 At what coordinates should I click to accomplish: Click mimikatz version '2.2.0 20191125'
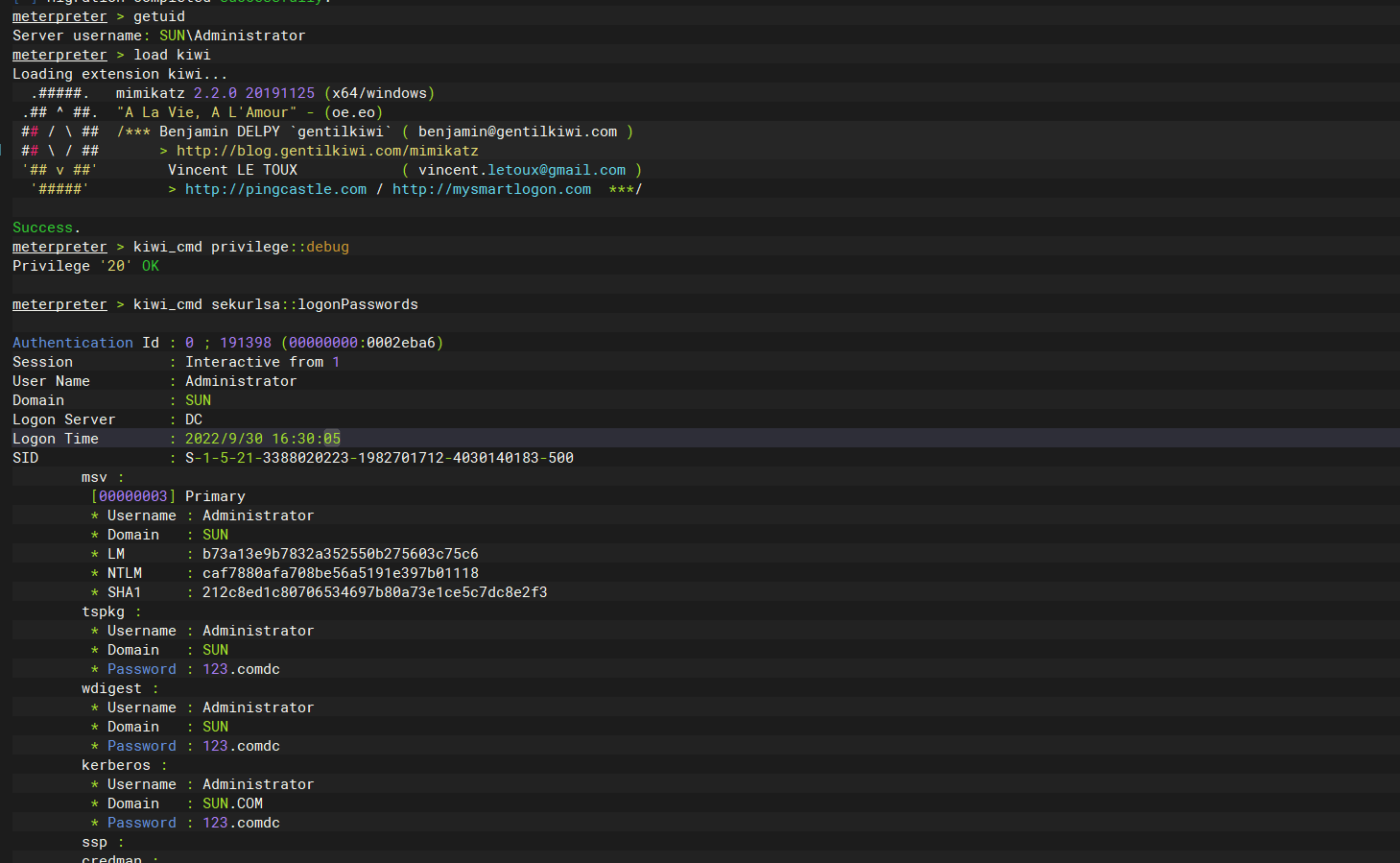click(x=254, y=93)
